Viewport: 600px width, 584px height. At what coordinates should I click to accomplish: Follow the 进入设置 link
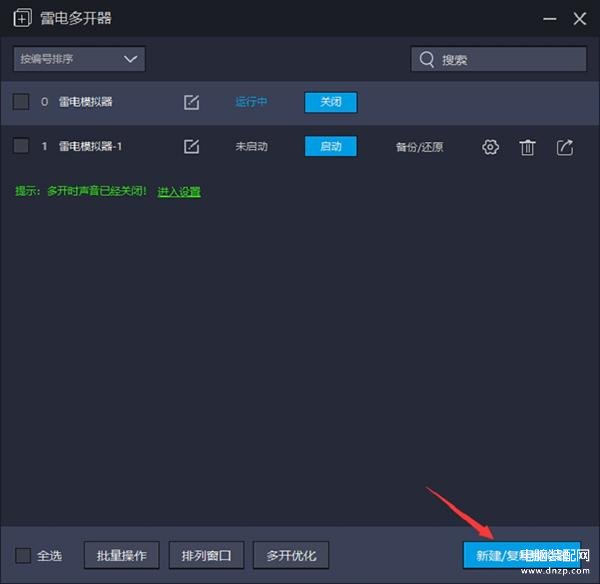179,191
